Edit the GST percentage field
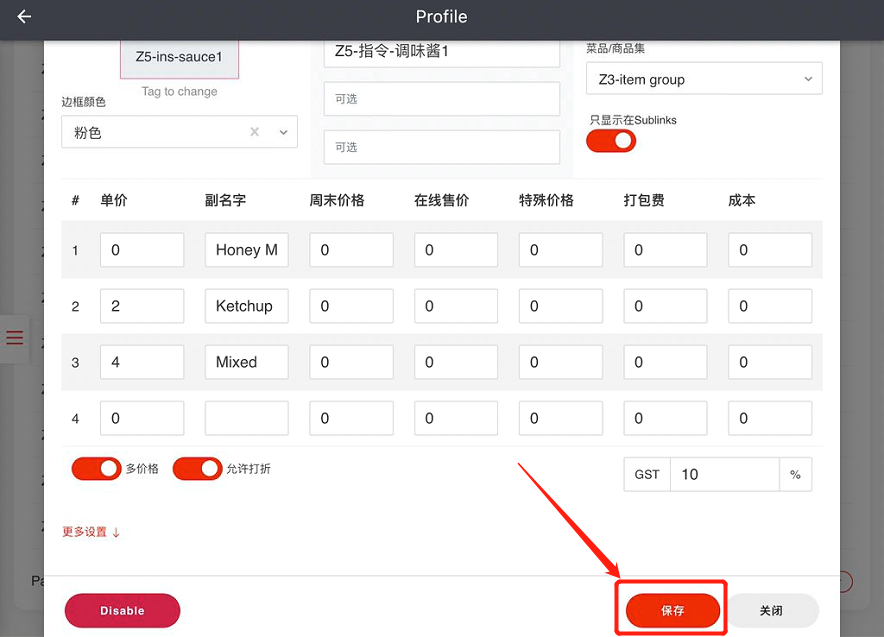 tap(724, 475)
